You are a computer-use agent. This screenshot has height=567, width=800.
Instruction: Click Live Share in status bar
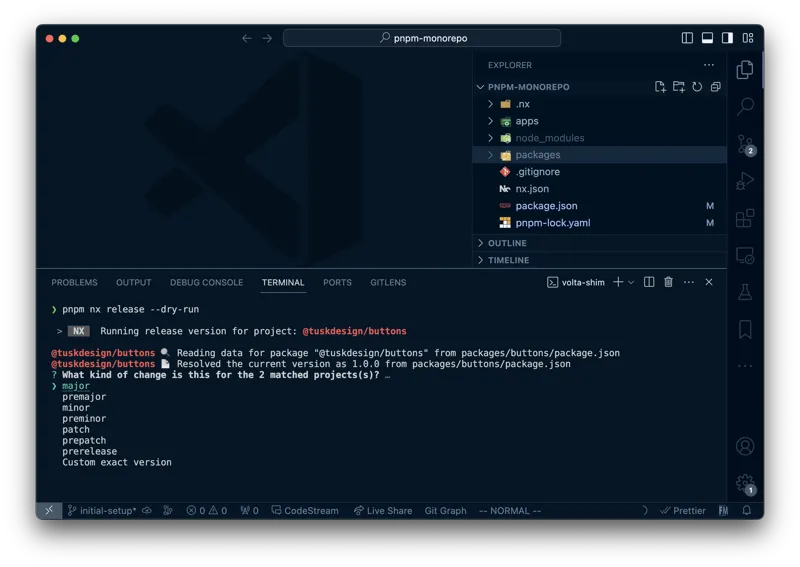coord(383,511)
